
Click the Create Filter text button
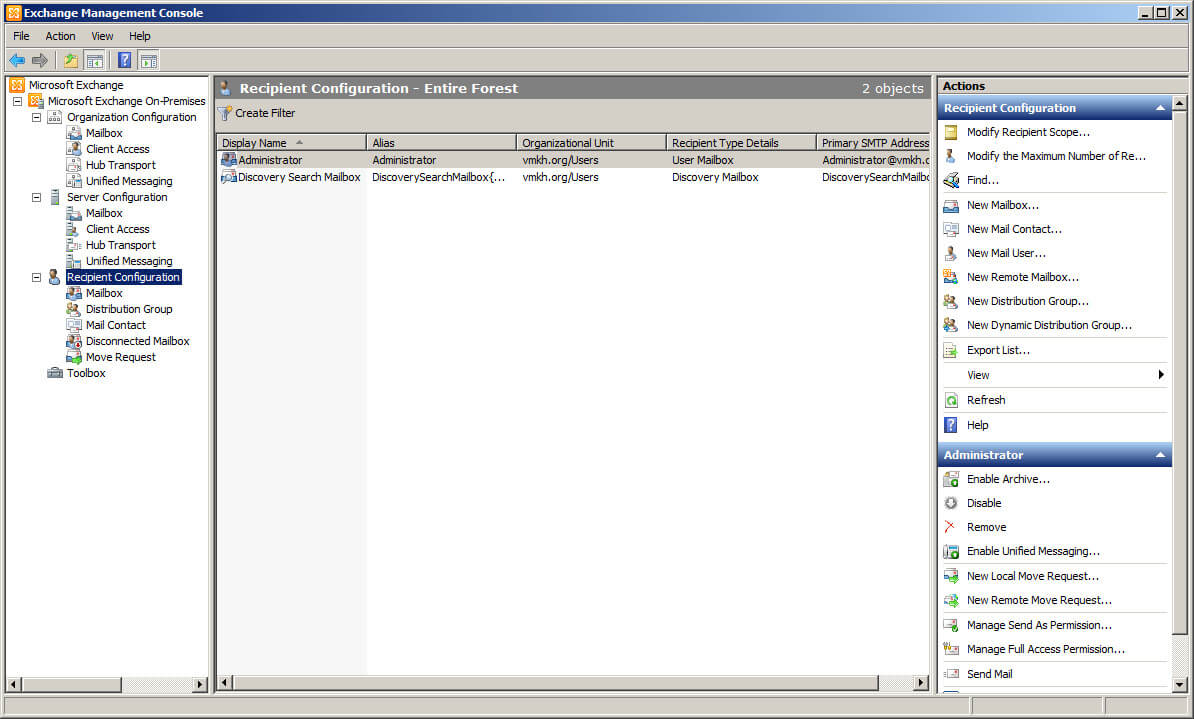click(x=265, y=113)
